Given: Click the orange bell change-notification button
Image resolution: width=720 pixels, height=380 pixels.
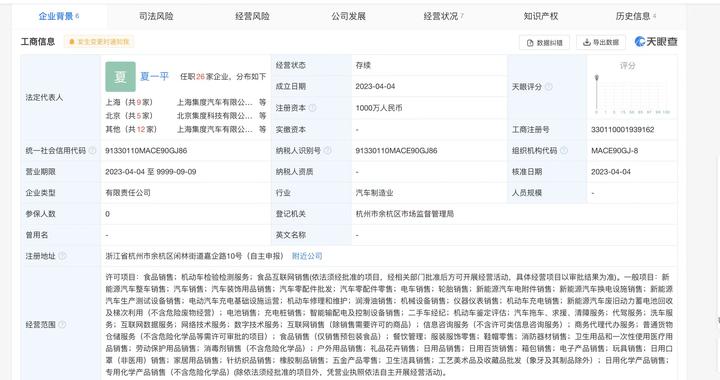Looking at the screenshot, I should point(99,42).
